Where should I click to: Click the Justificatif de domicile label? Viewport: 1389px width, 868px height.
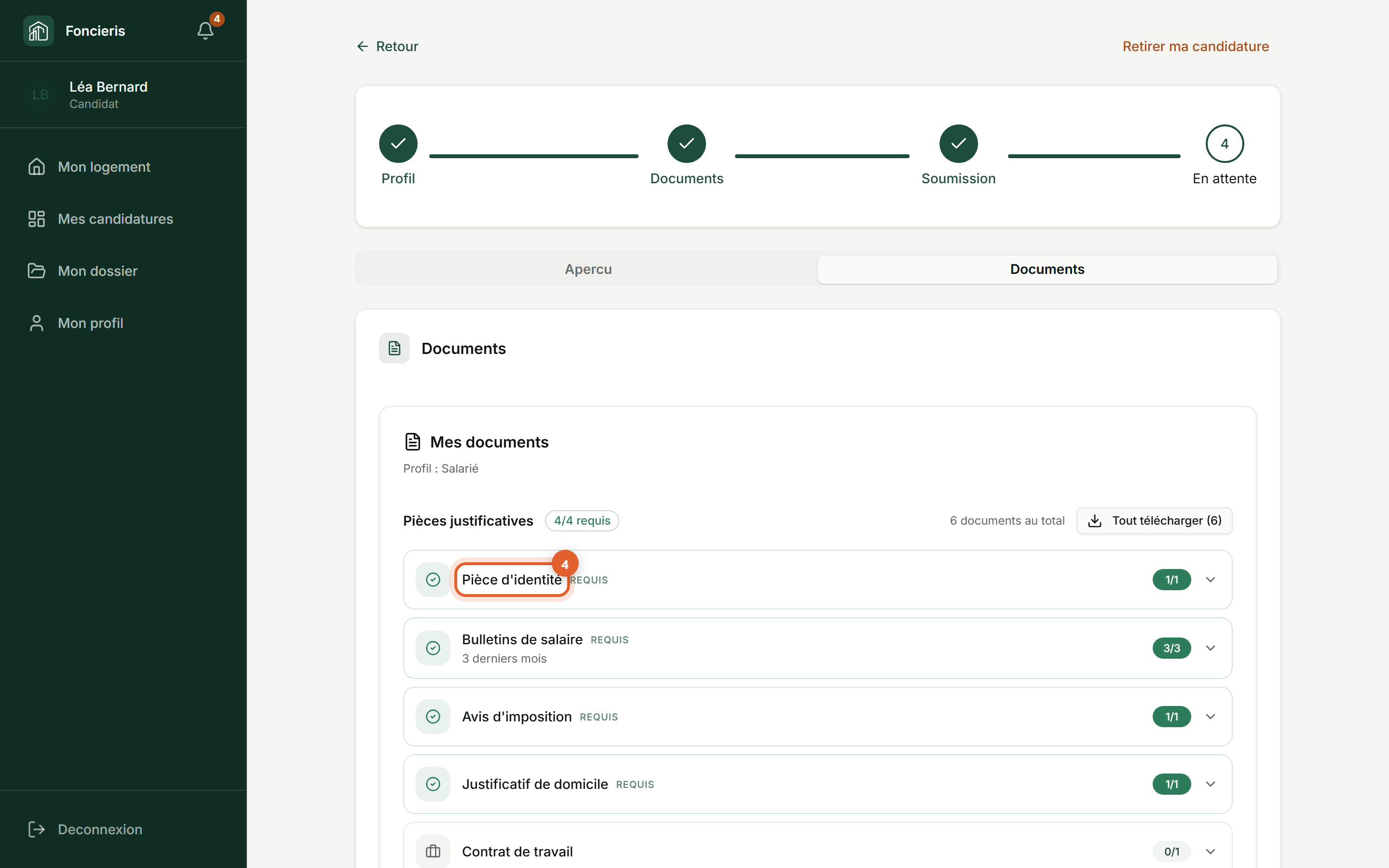coord(535,784)
